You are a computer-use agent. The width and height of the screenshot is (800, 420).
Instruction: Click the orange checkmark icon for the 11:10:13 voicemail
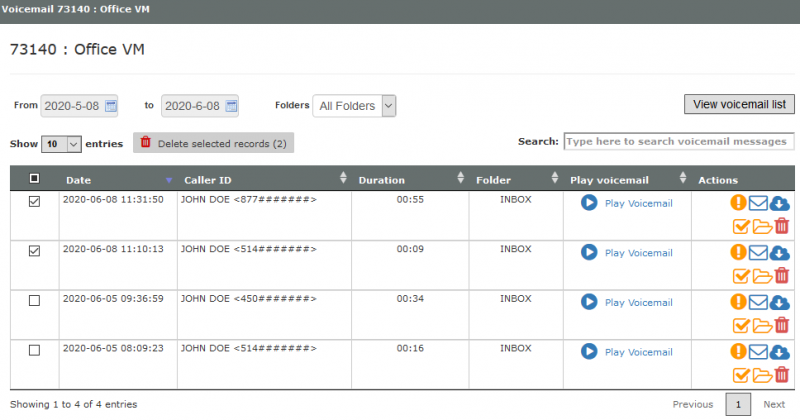[741, 276]
